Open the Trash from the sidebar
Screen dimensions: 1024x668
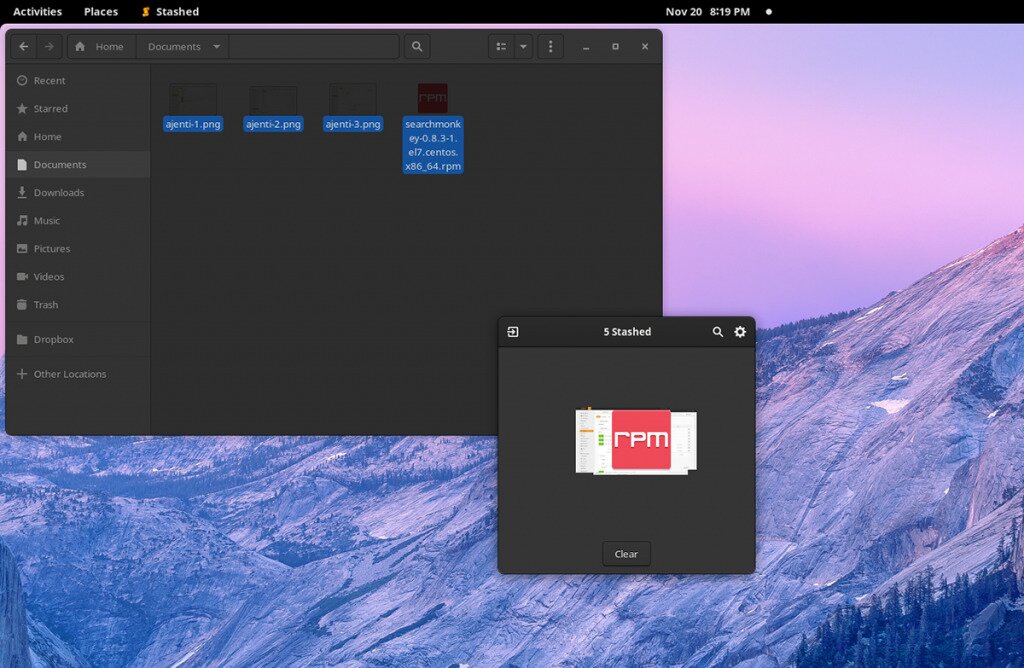44,304
